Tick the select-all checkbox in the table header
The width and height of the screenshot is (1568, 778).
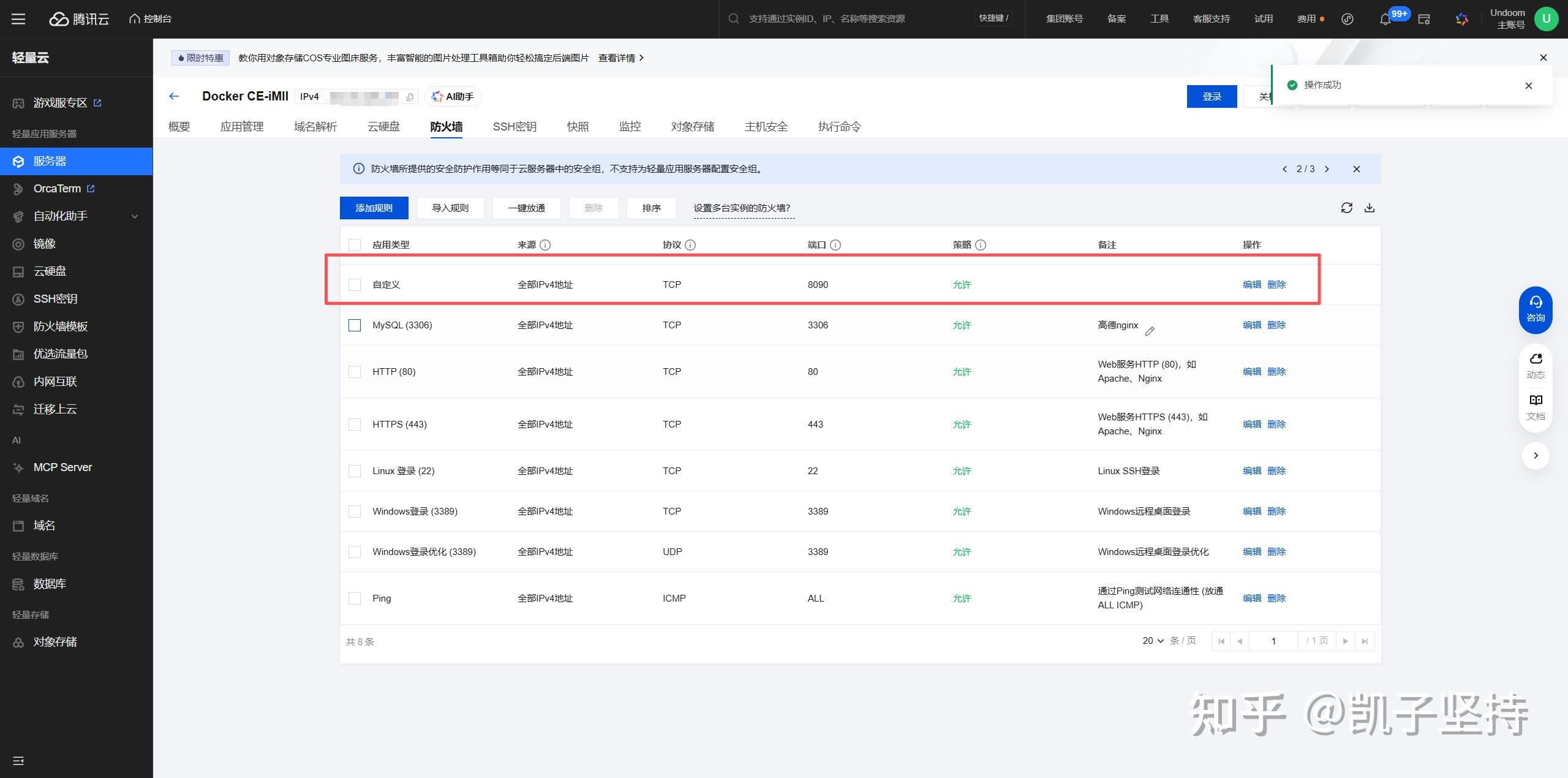tap(355, 245)
